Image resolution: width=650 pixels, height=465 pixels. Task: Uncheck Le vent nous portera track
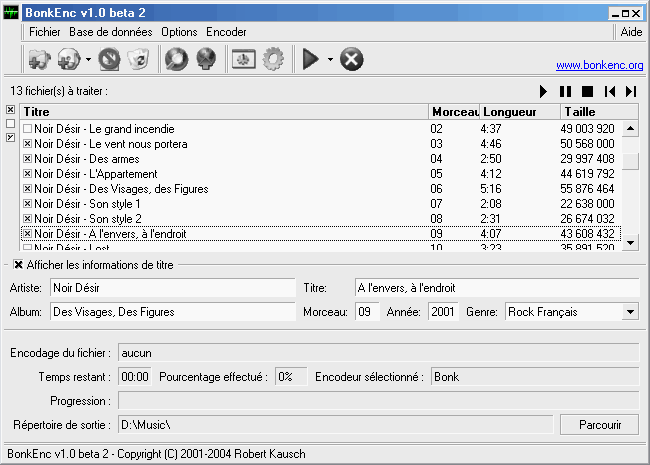[x=27, y=144]
